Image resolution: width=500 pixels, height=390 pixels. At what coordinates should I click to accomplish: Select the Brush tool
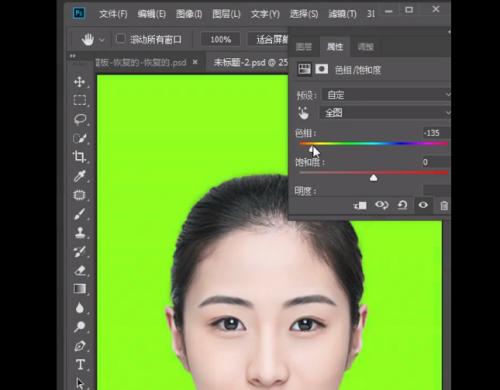[79, 214]
